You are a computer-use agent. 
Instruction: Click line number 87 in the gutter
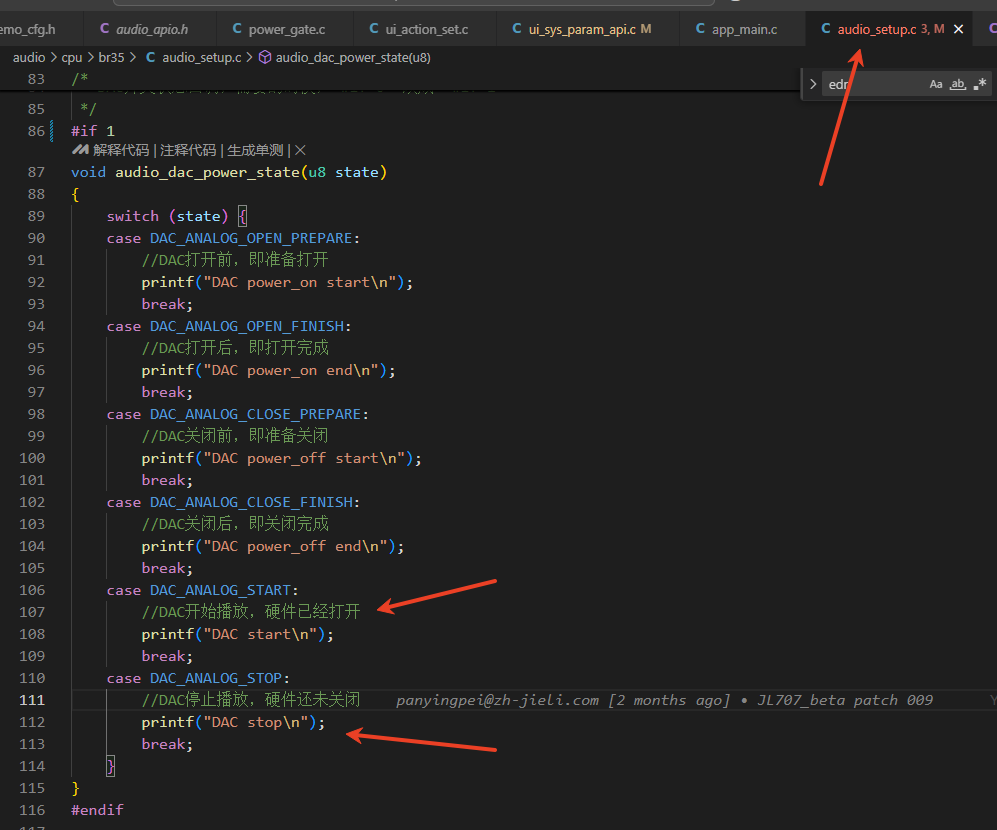36,172
